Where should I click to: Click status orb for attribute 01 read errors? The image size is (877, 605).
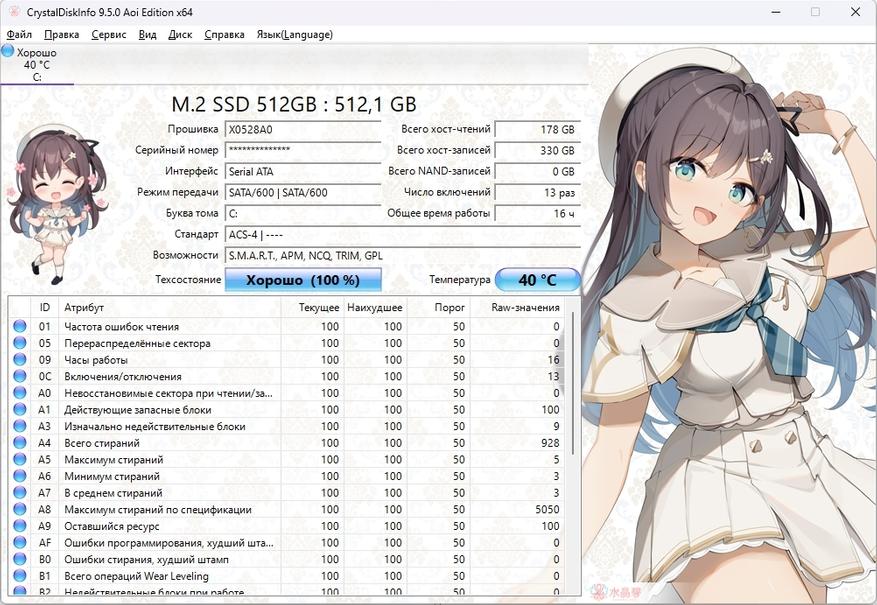point(19,327)
